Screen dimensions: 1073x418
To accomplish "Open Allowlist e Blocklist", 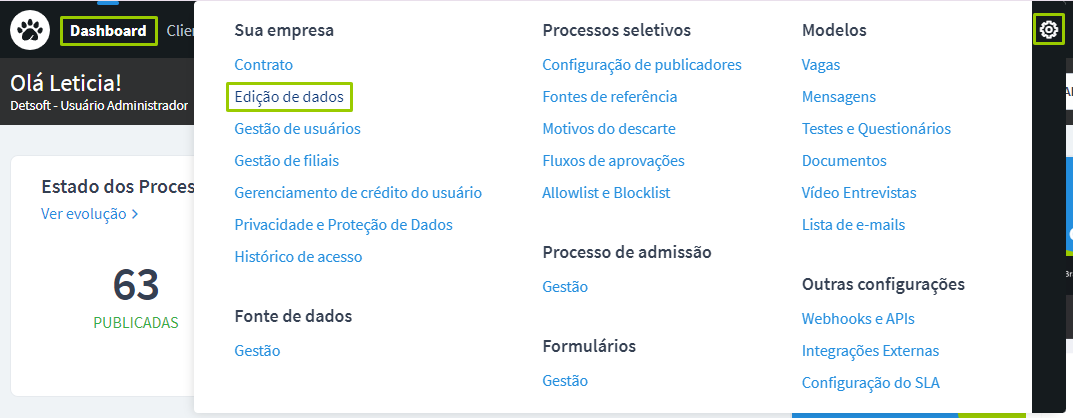I will [606, 193].
